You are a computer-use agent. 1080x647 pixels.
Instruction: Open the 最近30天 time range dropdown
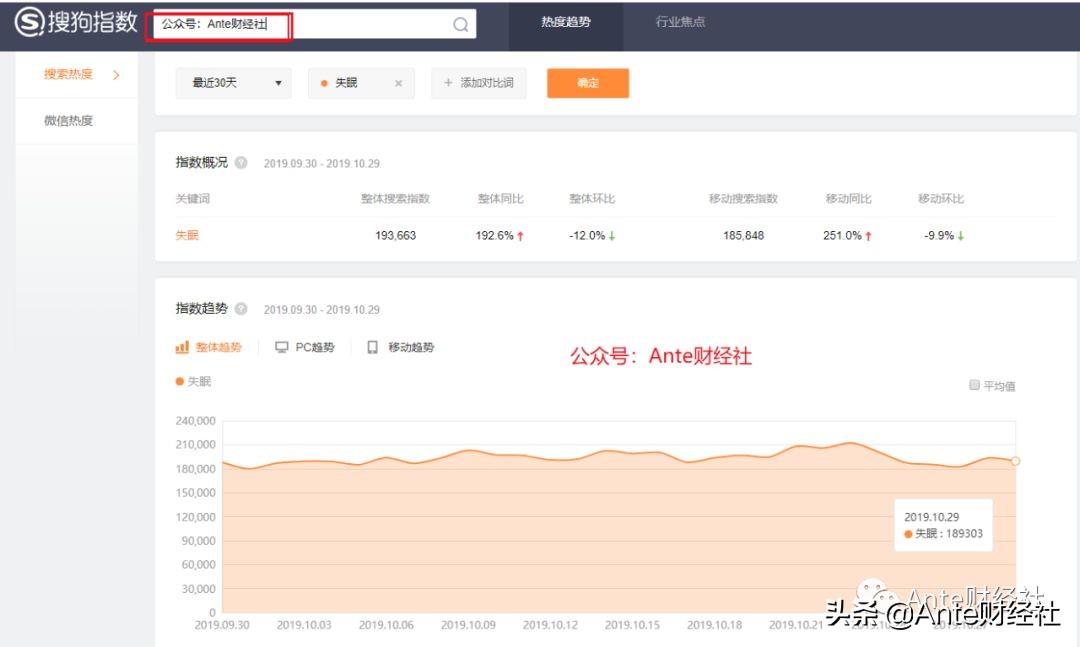(233, 83)
